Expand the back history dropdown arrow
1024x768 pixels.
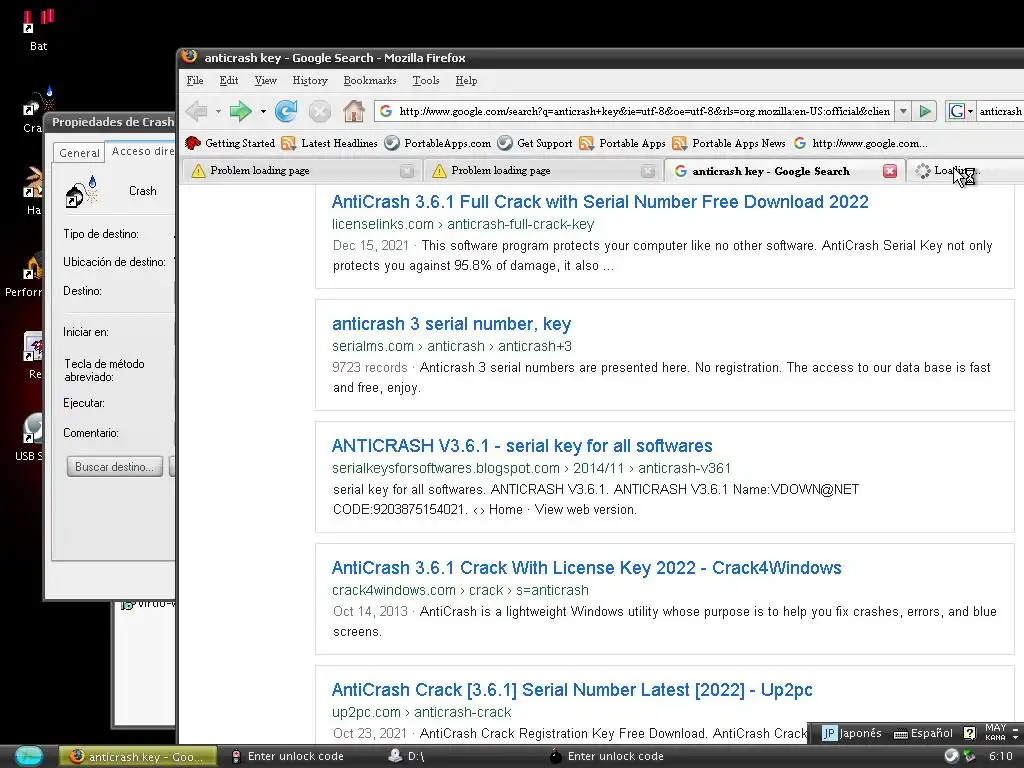(218, 112)
